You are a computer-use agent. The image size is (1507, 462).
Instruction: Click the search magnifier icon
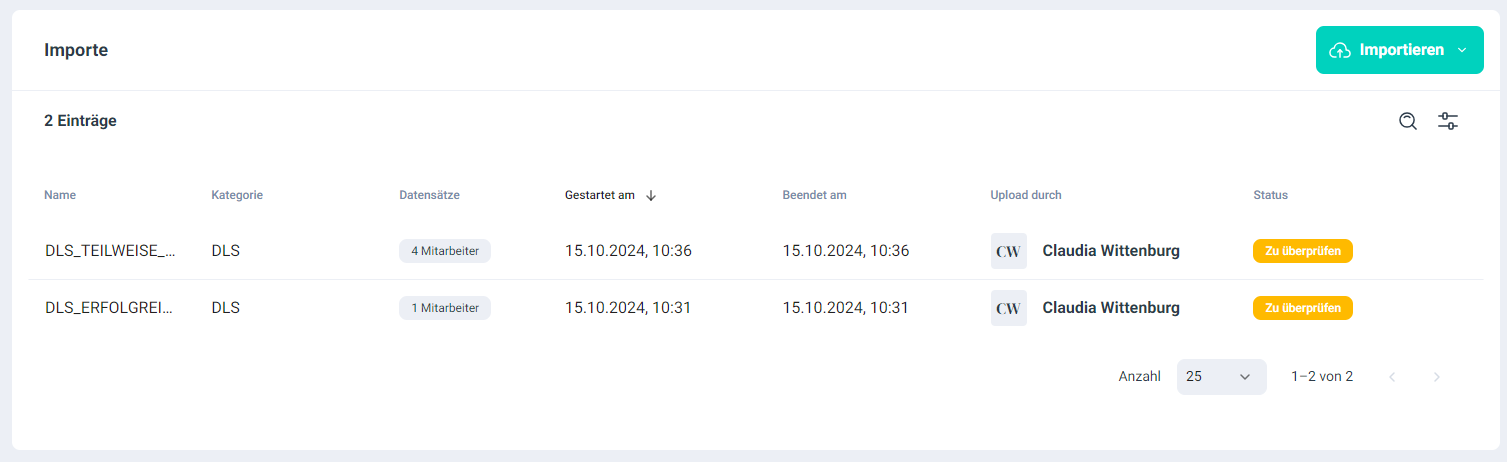pos(1408,121)
